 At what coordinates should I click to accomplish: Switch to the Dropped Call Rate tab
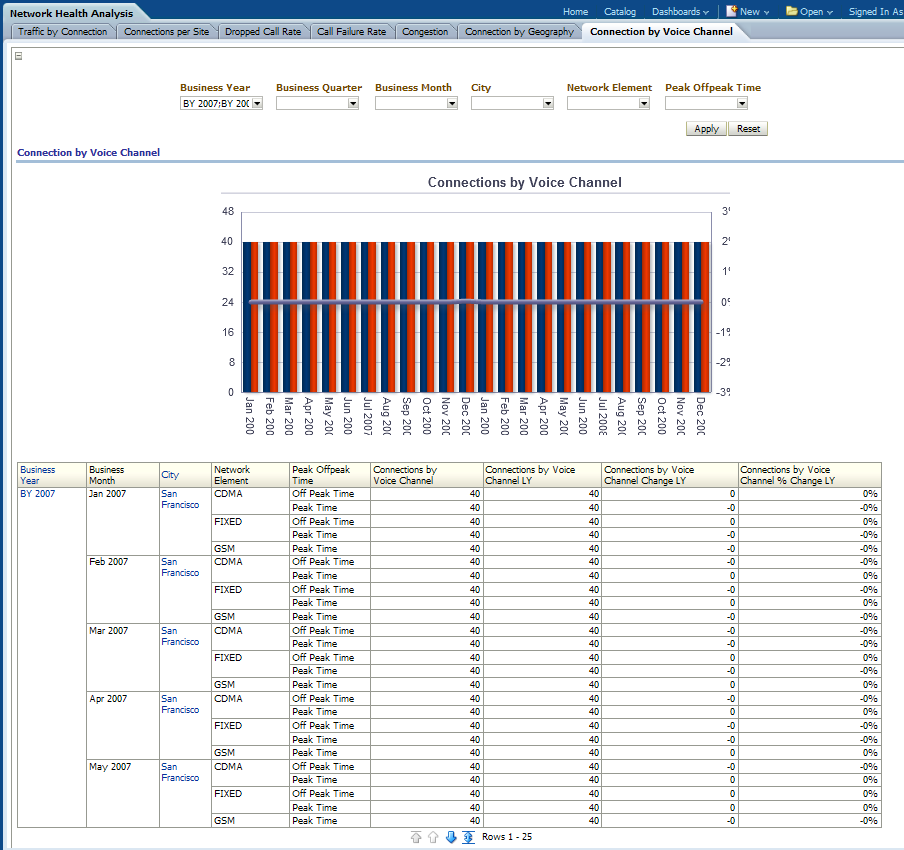[x=262, y=32]
